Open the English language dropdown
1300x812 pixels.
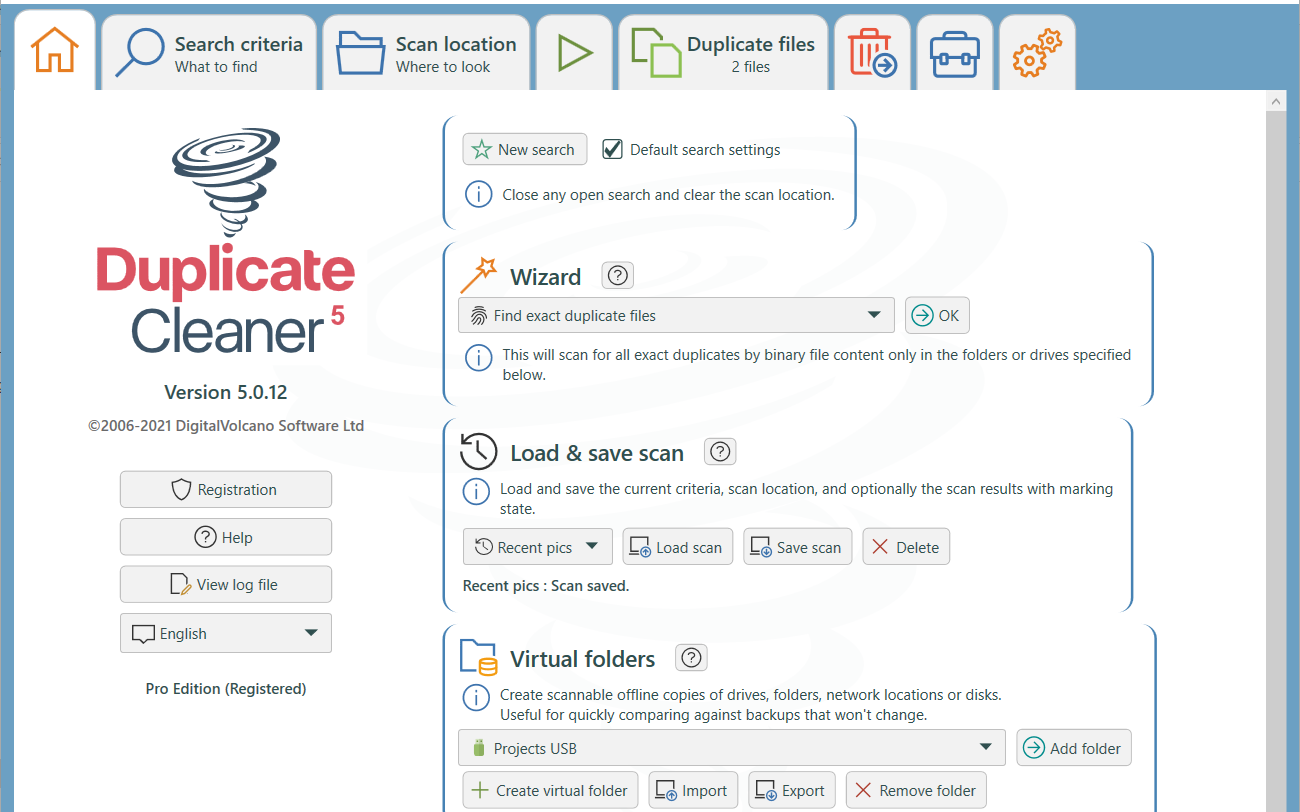(x=226, y=633)
